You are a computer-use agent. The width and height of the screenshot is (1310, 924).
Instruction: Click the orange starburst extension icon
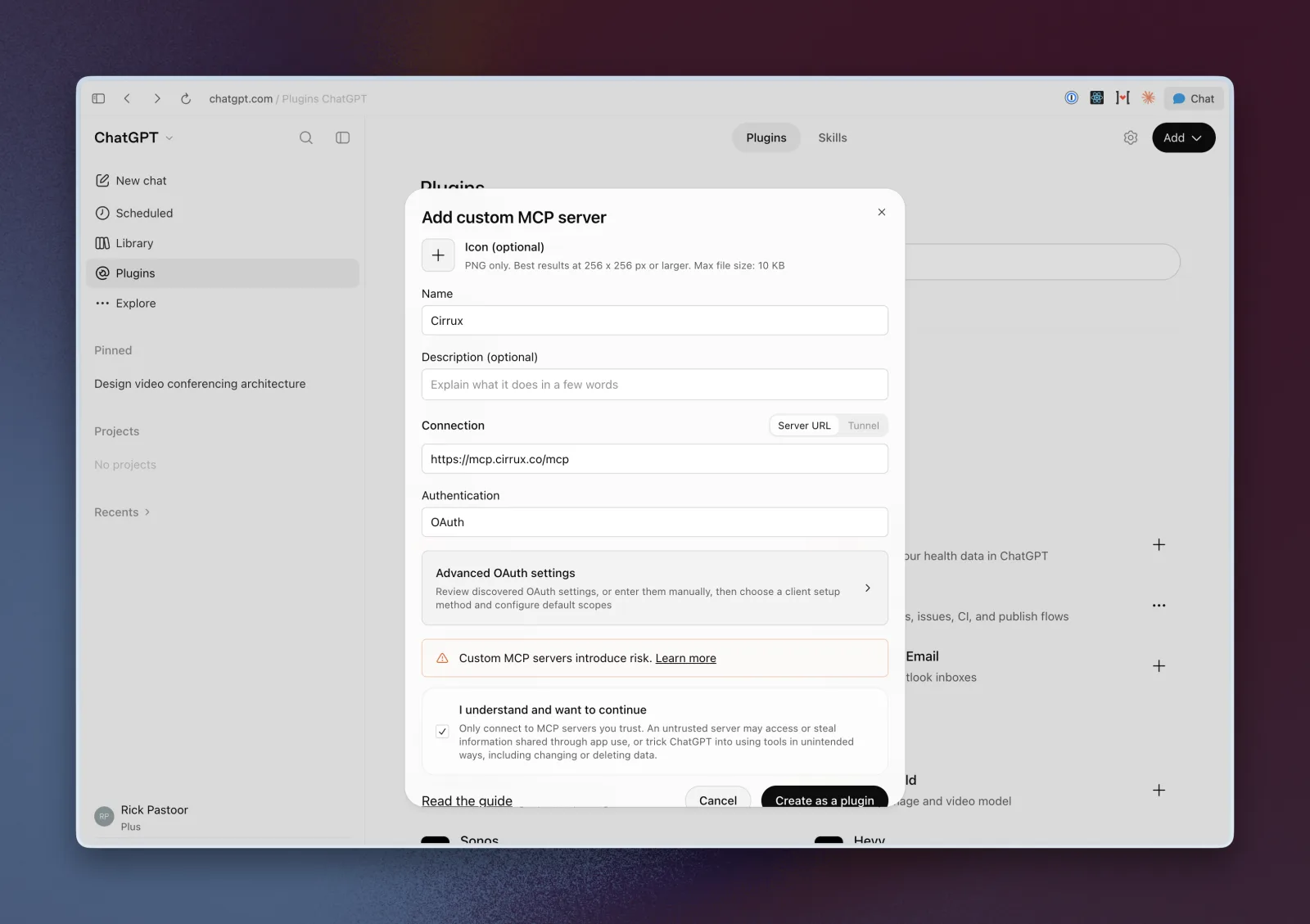pyautogui.click(x=1149, y=97)
